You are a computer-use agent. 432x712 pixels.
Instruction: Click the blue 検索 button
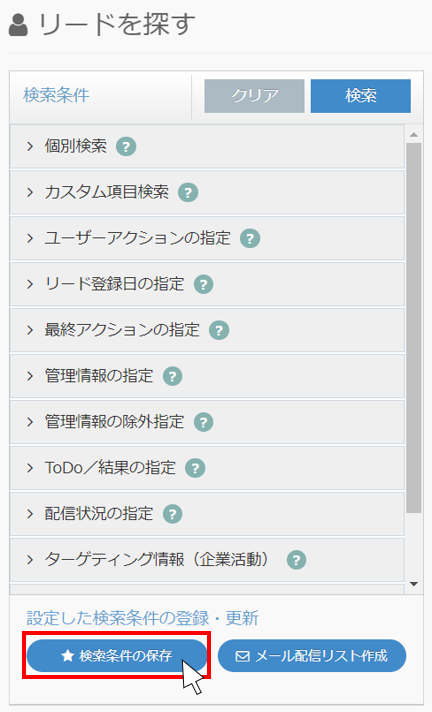click(361, 96)
